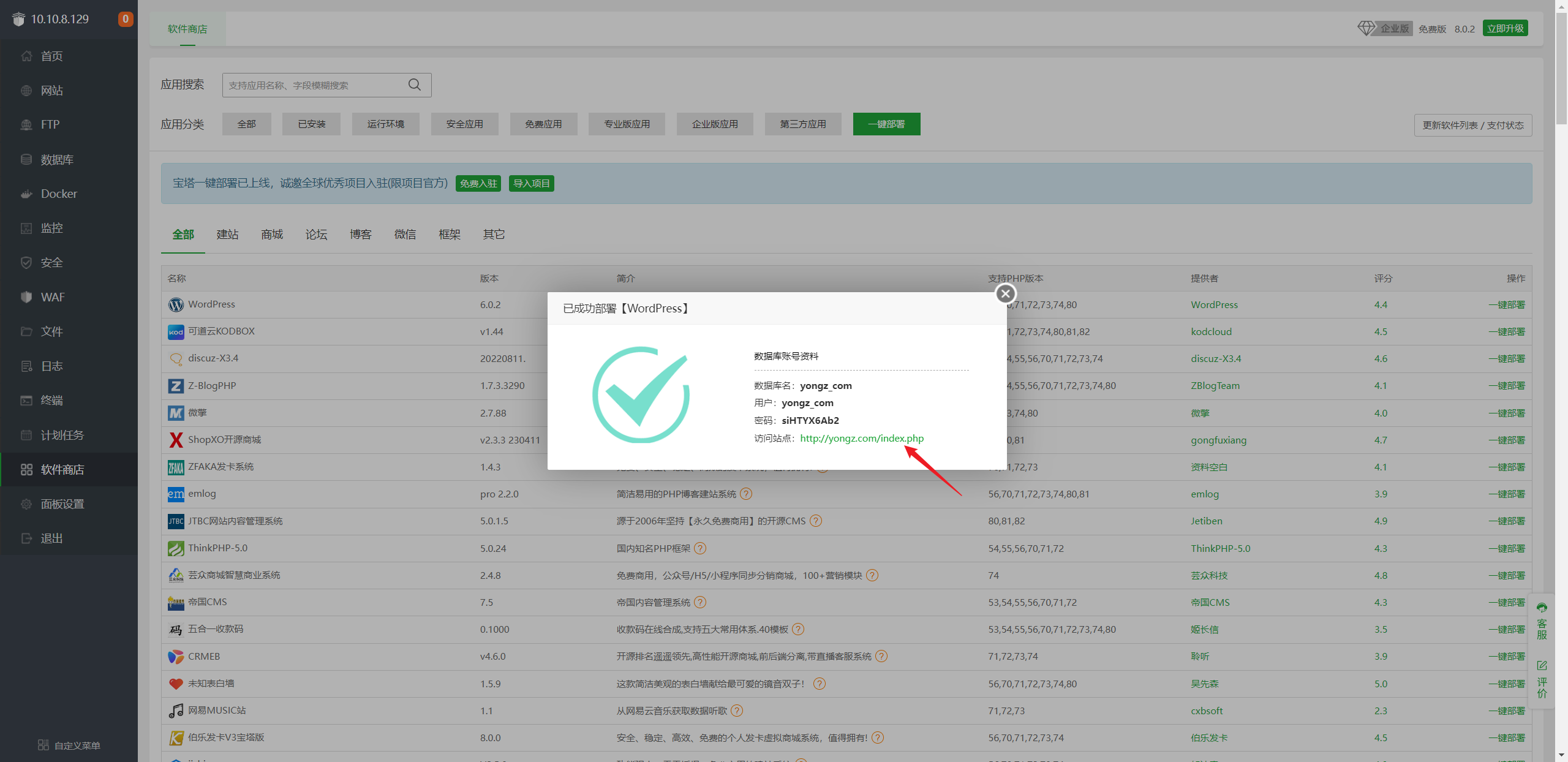Click the 导入项目 button

tap(532, 184)
